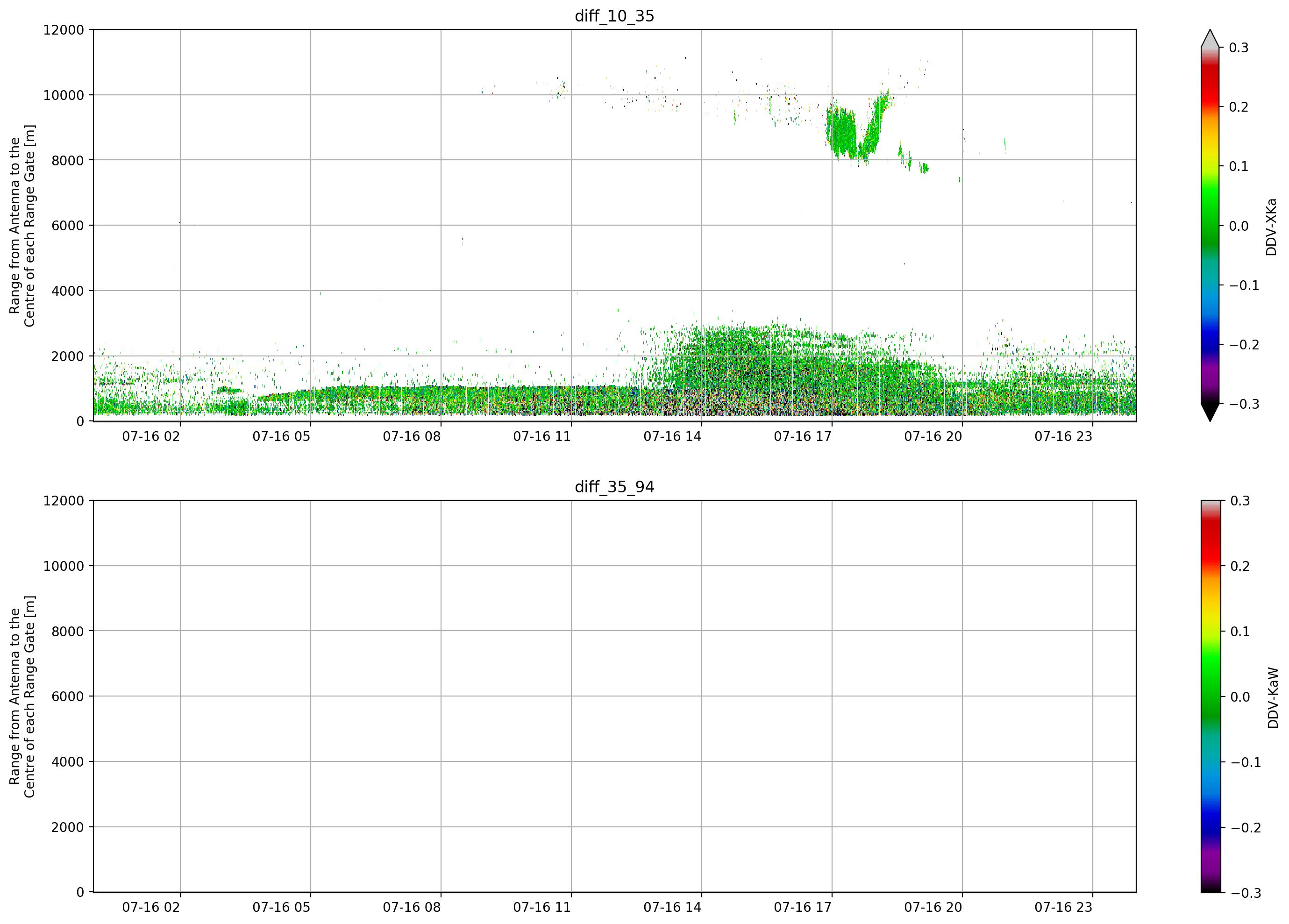Image resolution: width=1289 pixels, height=924 pixels.
Task: Click '07-16 14' tick label under diff_10_35
Action: pos(672,436)
